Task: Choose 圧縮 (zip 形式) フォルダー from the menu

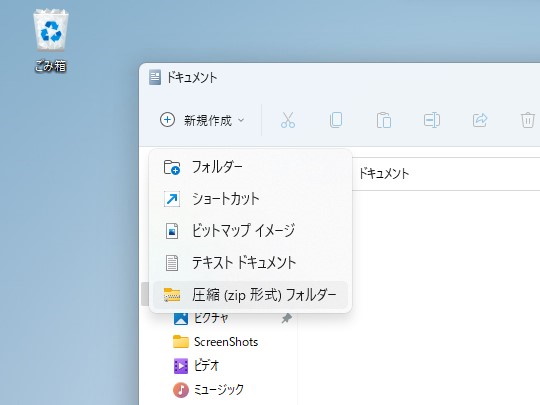Action: click(250, 295)
